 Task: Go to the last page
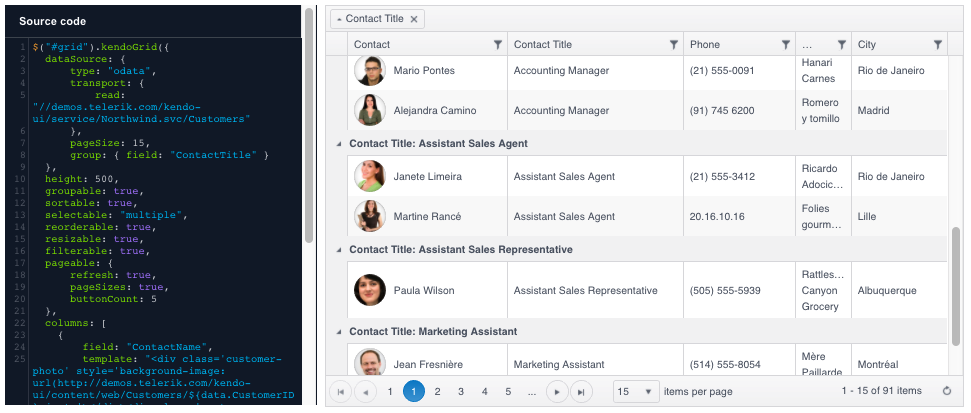pos(581,392)
